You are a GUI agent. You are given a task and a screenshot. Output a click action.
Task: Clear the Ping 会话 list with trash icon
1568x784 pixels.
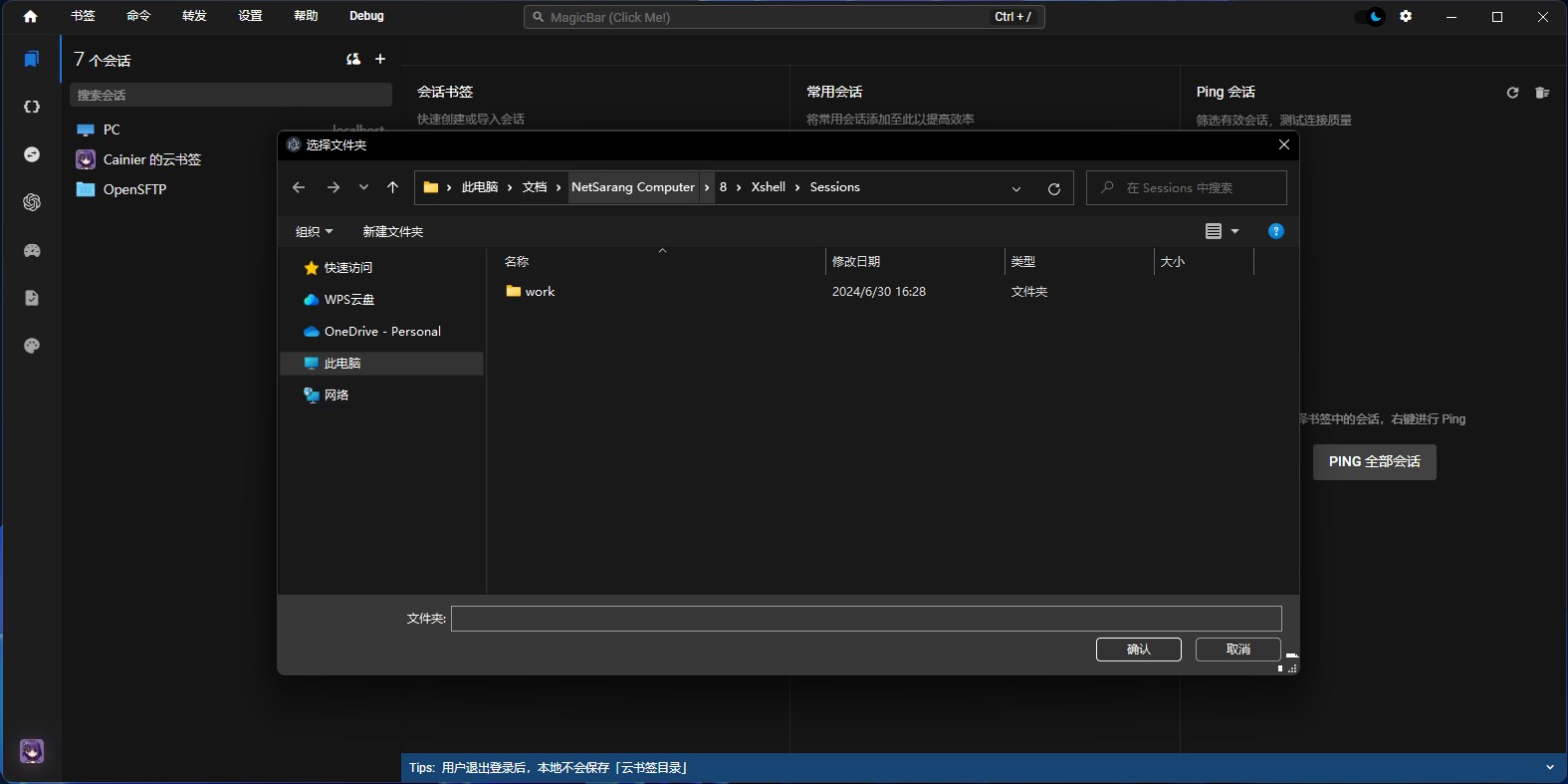pyautogui.click(x=1542, y=93)
